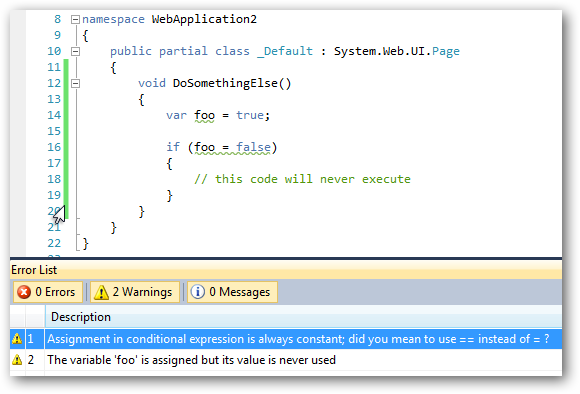580x394 pixels.
Task: Place cursor in 'this code will never execute' comment
Action: [302, 179]
